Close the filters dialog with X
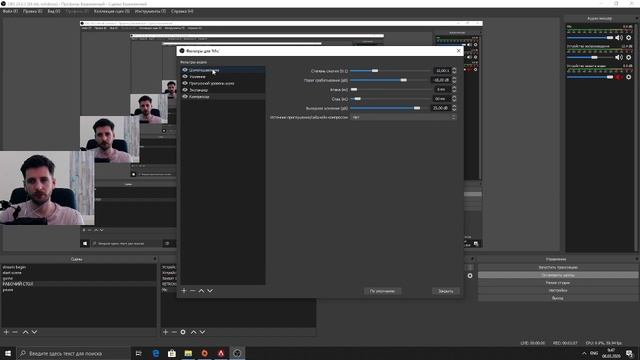The image size is (640, 360). pos(458,51)
